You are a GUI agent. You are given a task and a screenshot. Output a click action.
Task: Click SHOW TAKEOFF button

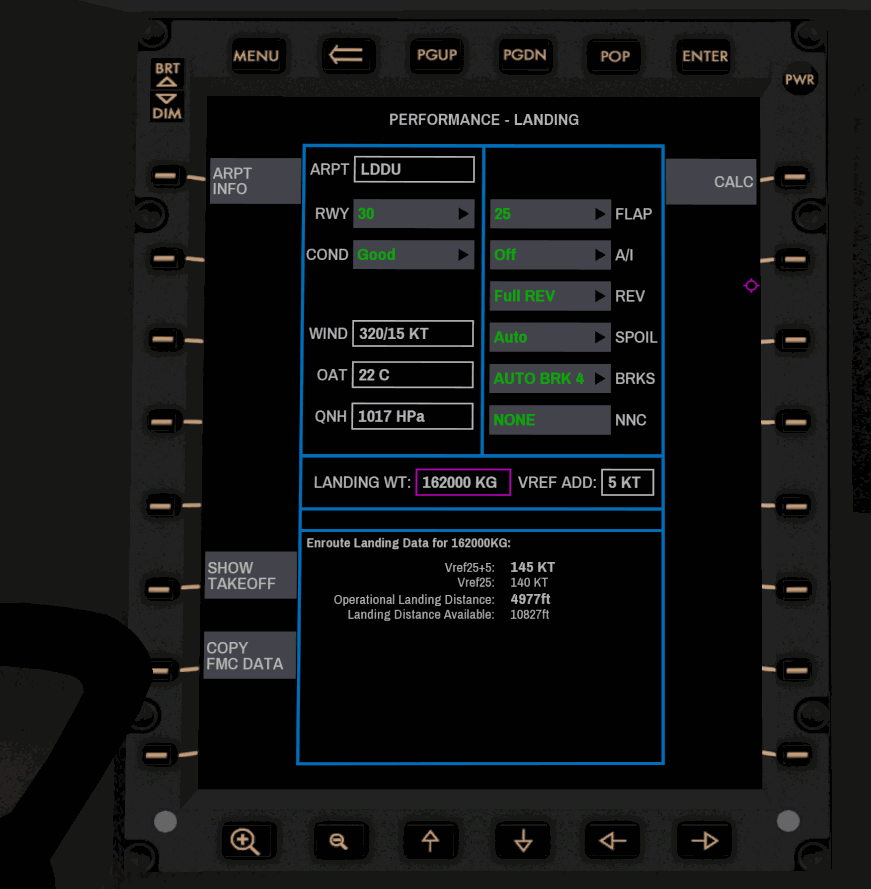pos(251,575)
